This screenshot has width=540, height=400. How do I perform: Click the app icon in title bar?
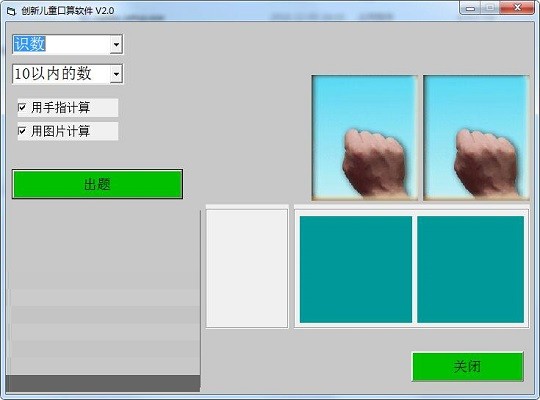point(11,11)
